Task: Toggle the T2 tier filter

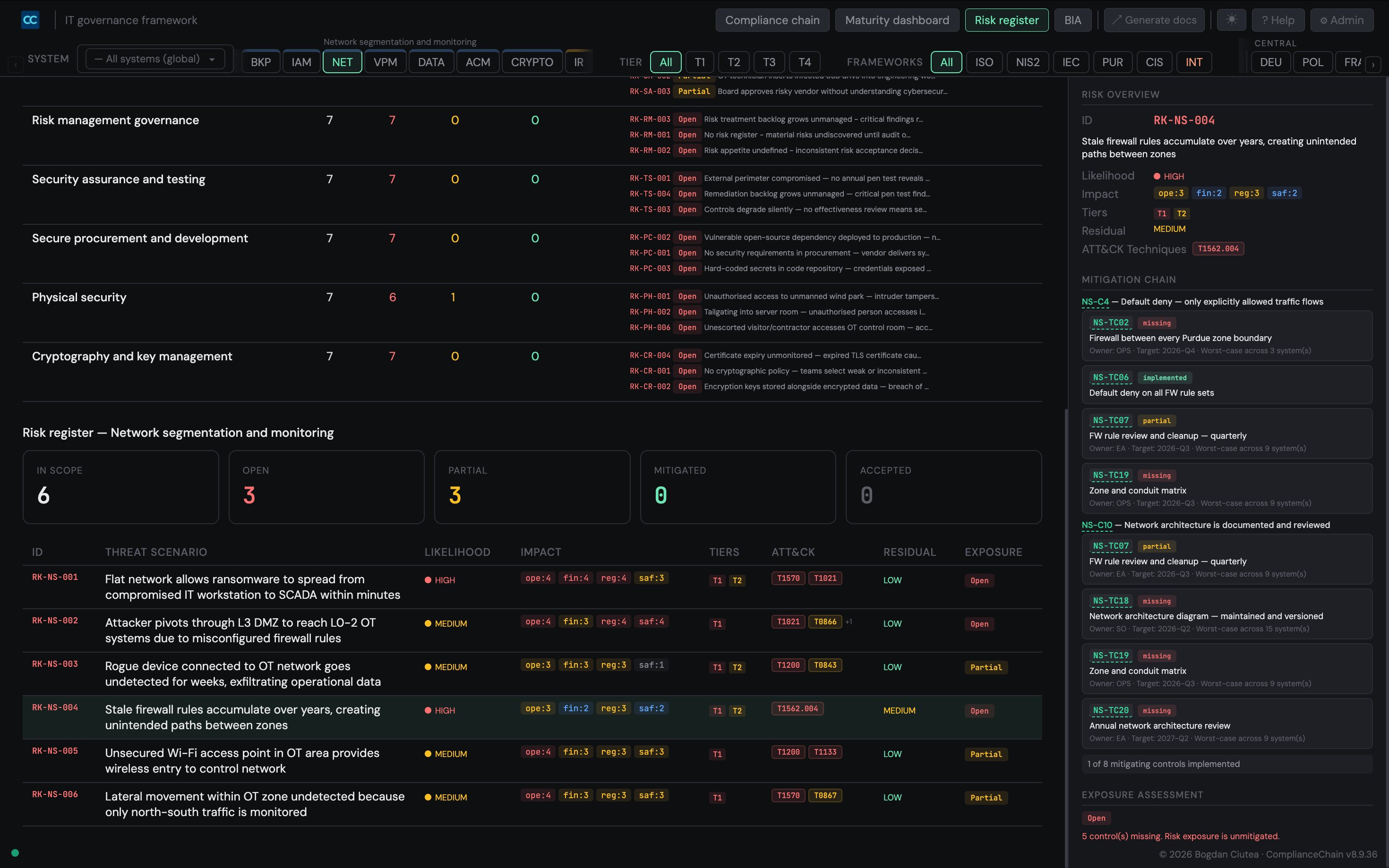Action: tap(734, 62)
